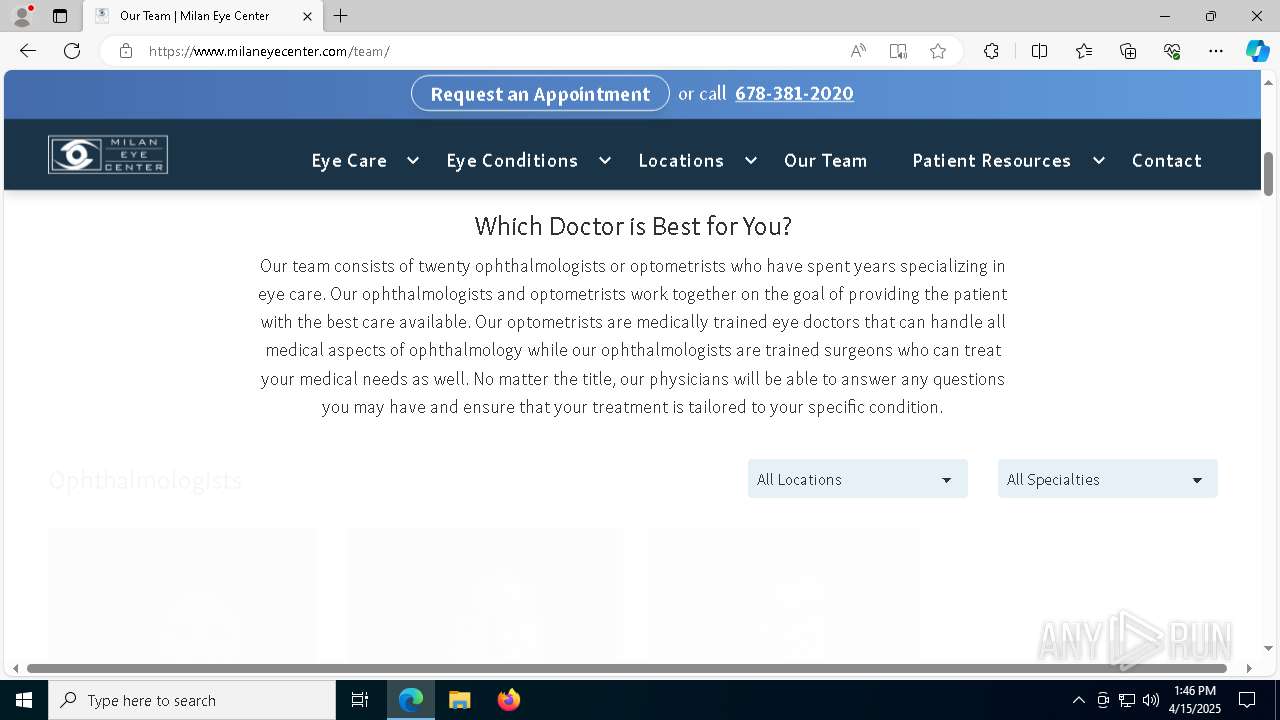Click the taskbar search box
Screen dimensions: 1280x720
192,700
